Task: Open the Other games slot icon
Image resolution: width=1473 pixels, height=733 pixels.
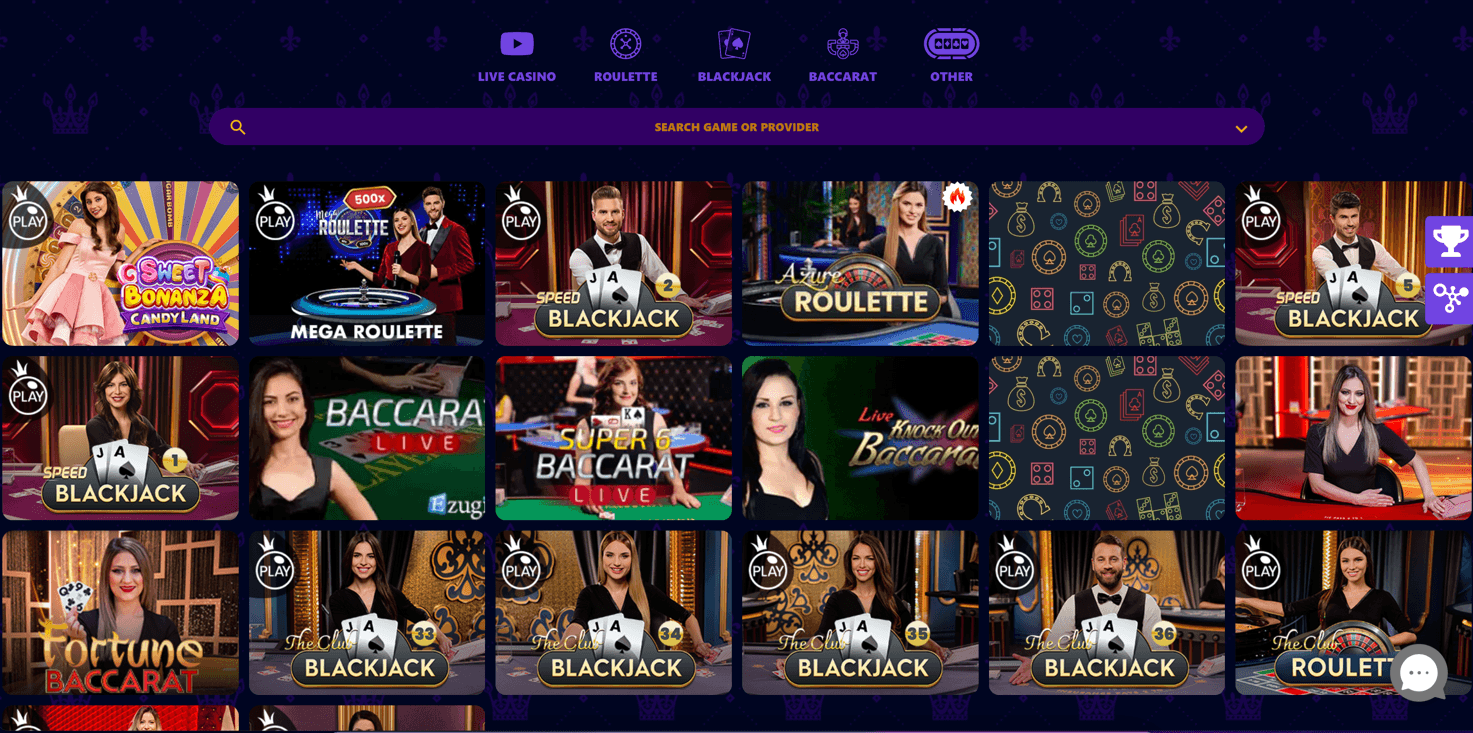Action: point(951,44)
